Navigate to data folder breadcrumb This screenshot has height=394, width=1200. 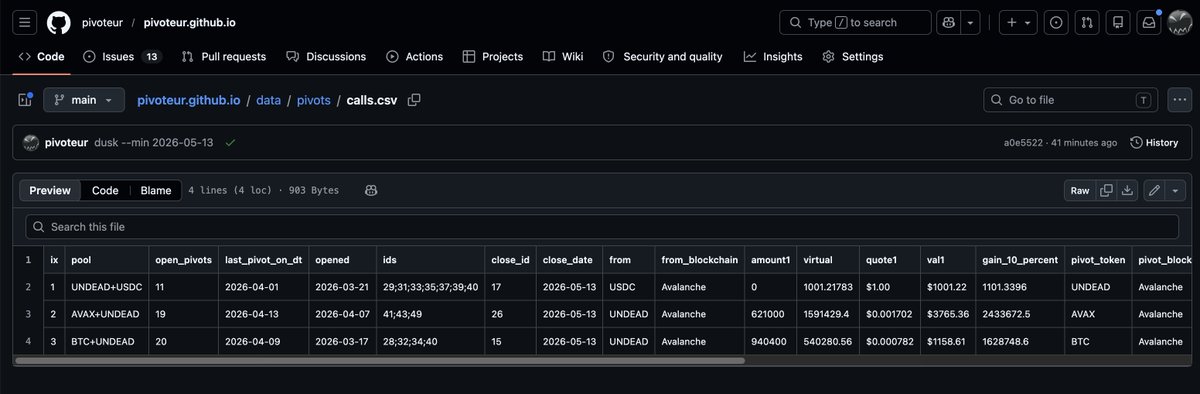point(268,100)
